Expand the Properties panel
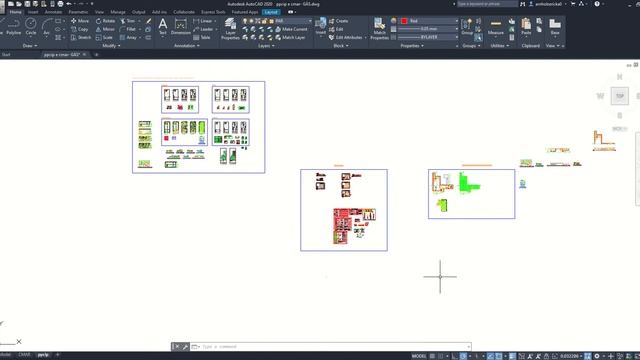Screen dimensions: 640x360 [411, 46]
